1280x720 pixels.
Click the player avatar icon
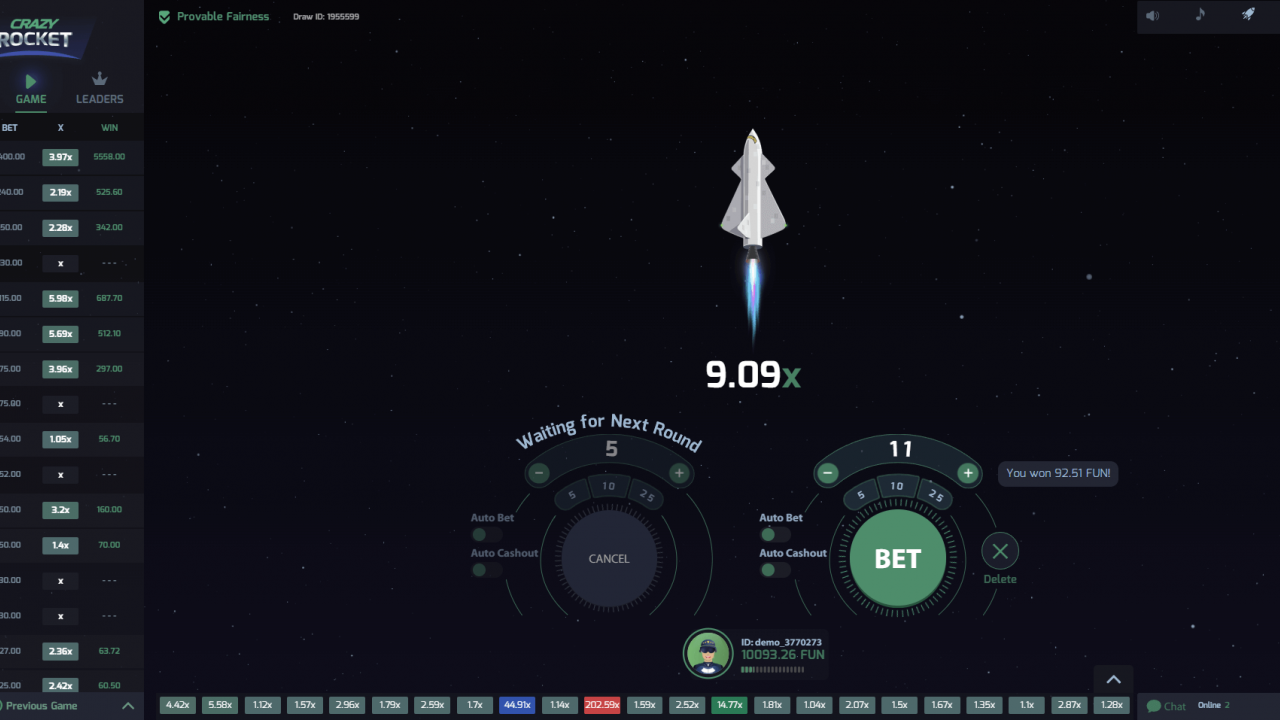tap(708, 653)
